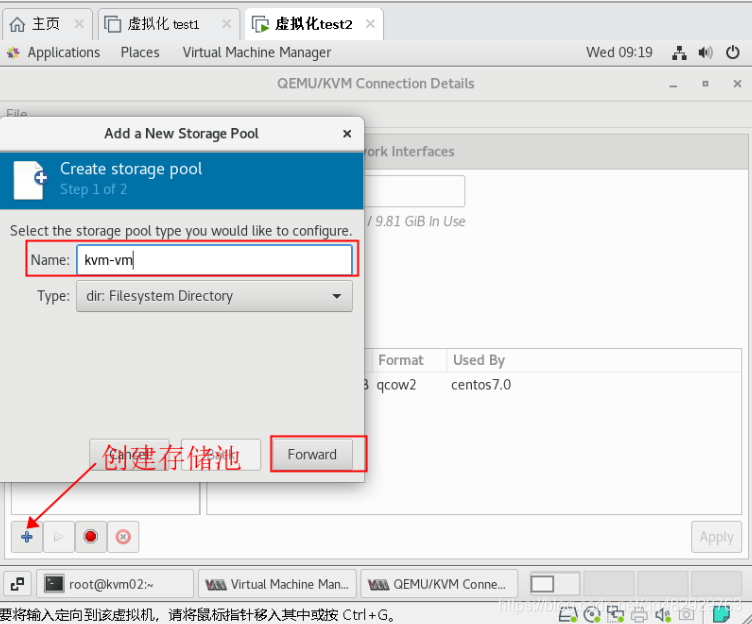Minimize the QEMU/KVM Connection Details window
Viewport: 752px width, 624px height.
673,84
